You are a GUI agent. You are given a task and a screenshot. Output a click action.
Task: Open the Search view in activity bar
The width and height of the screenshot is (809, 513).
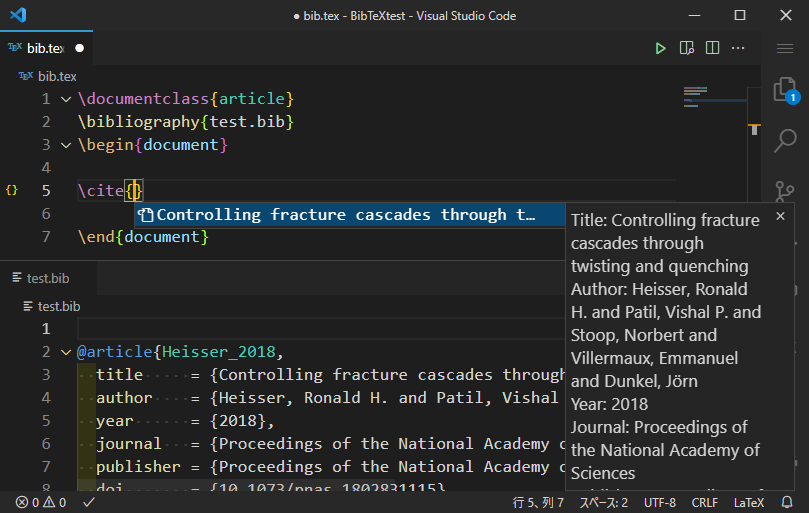[x=785, y=141]
